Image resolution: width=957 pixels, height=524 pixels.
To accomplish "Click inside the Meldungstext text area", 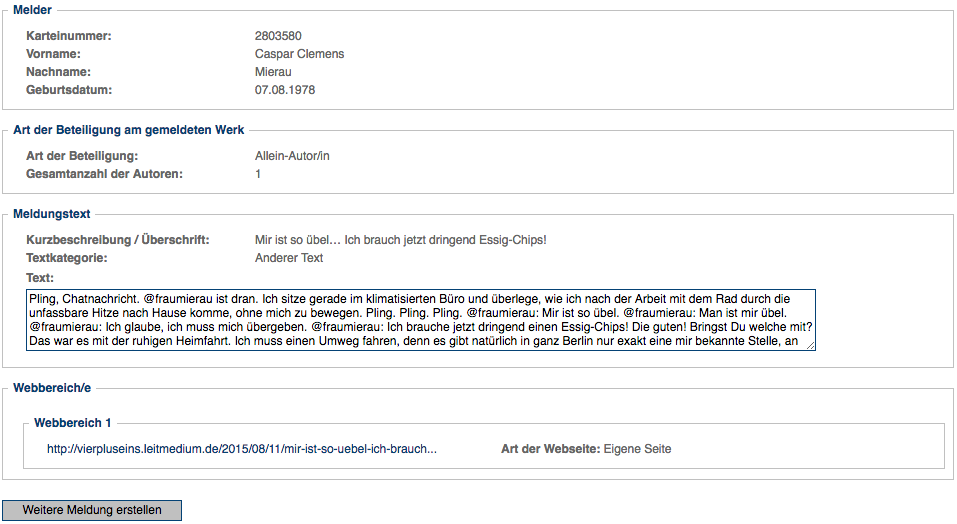I will tap(420, 320).
